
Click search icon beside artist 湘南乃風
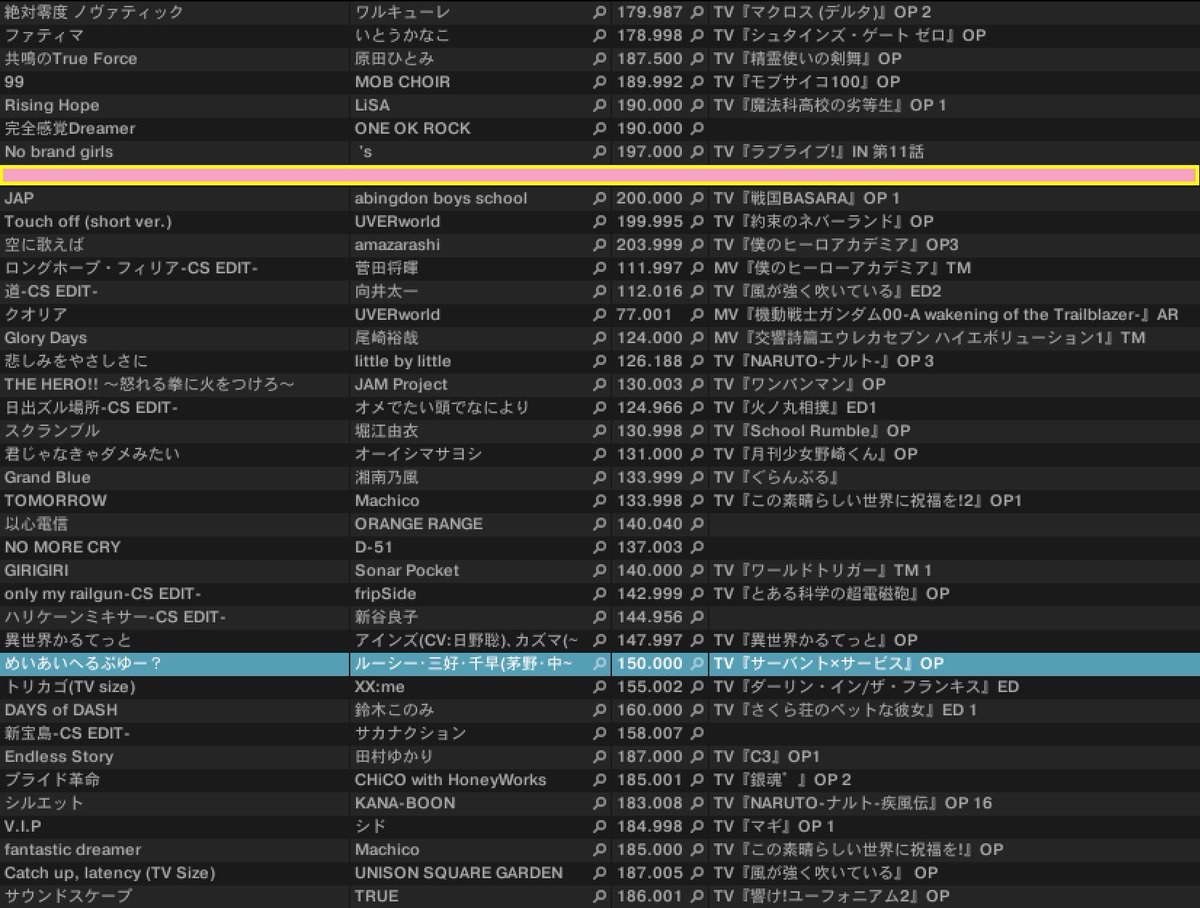click(x=599, y=477)
